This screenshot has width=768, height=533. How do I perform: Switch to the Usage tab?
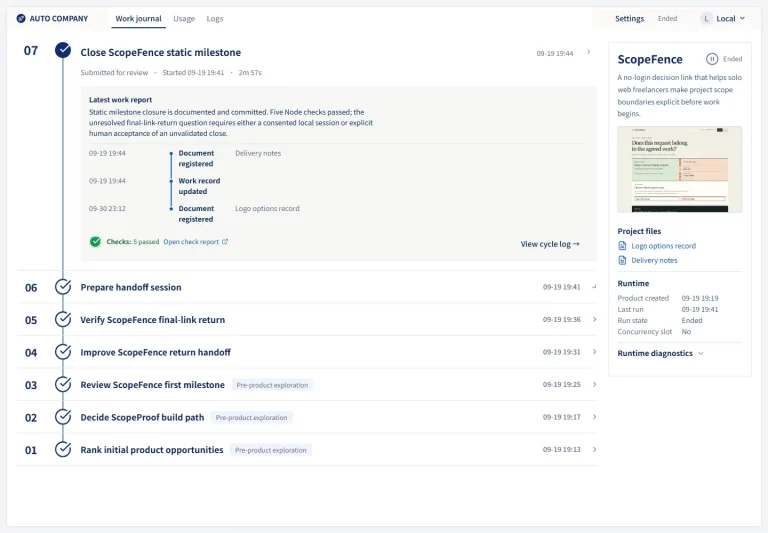[184, 19]
